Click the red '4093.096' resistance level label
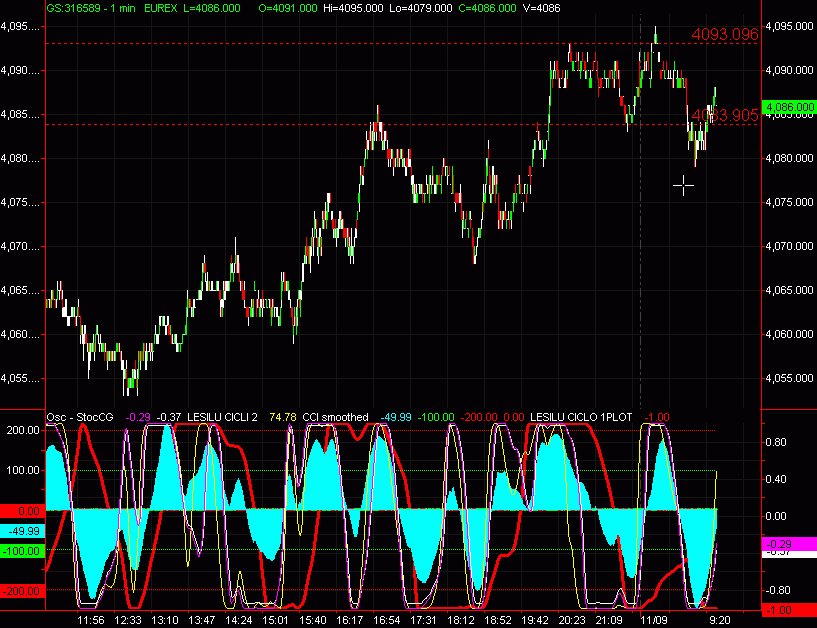The width and height of the screenshot is (817, 628). [725, 34]
